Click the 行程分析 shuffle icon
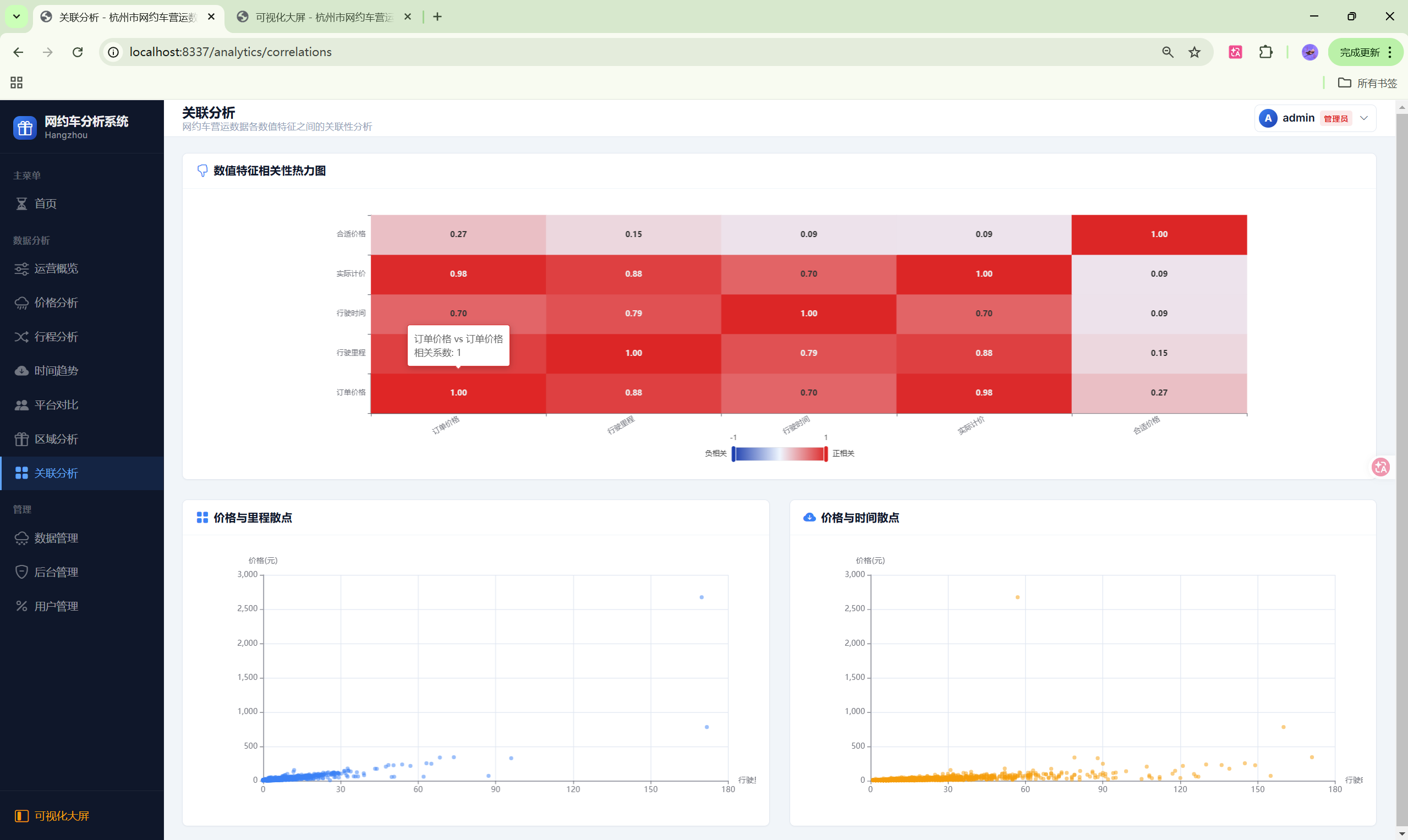The height and width of the screenshot is (840, 1408). tap(21, 337)
